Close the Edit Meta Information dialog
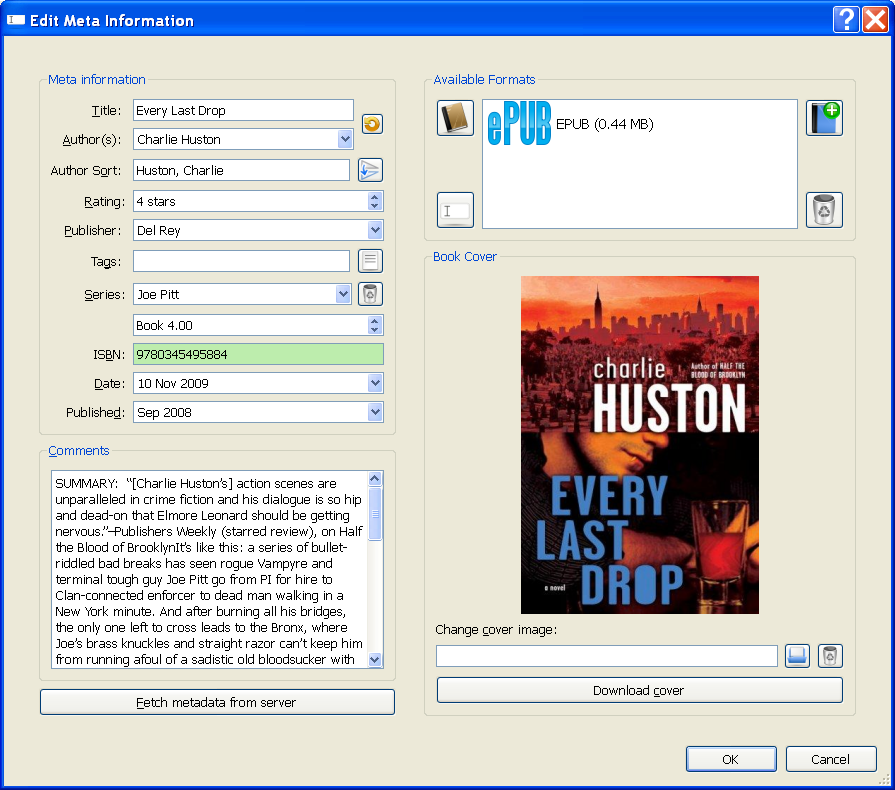Image resolution: width=895 pixels, height=790 pixels. pos(875,20)
